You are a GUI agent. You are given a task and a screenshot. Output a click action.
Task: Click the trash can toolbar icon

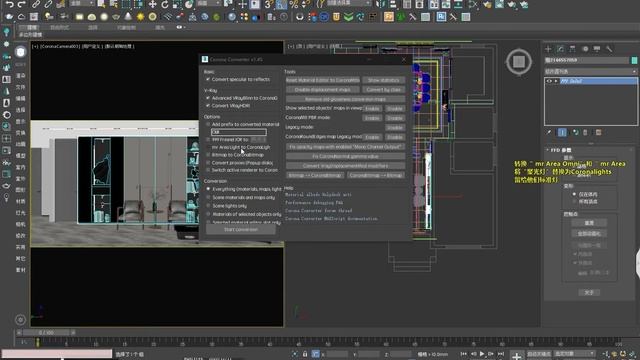click(x=271, y=17)
